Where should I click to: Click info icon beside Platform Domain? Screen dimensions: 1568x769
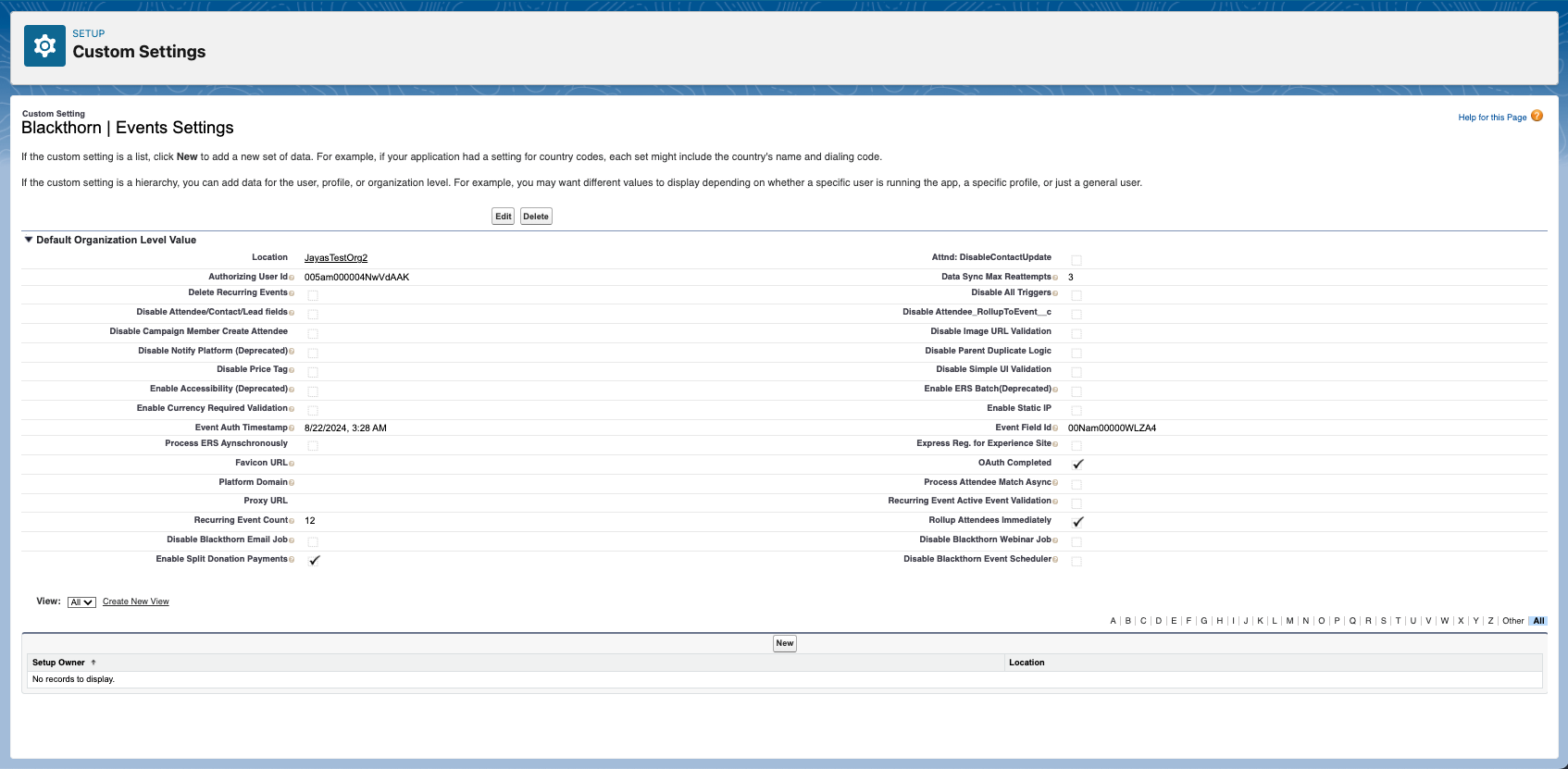pyautogui.click(x=292, y=483)
